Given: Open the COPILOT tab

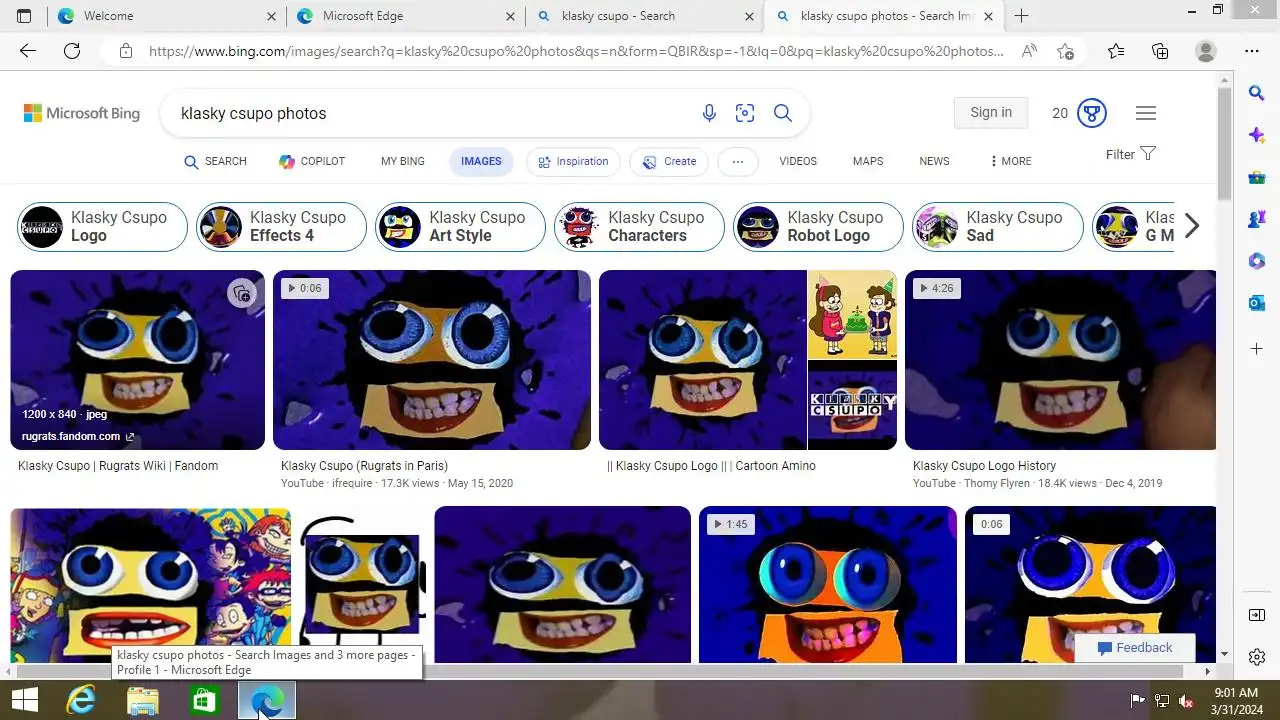Looking at the screenshot, I should pos(312,161).
